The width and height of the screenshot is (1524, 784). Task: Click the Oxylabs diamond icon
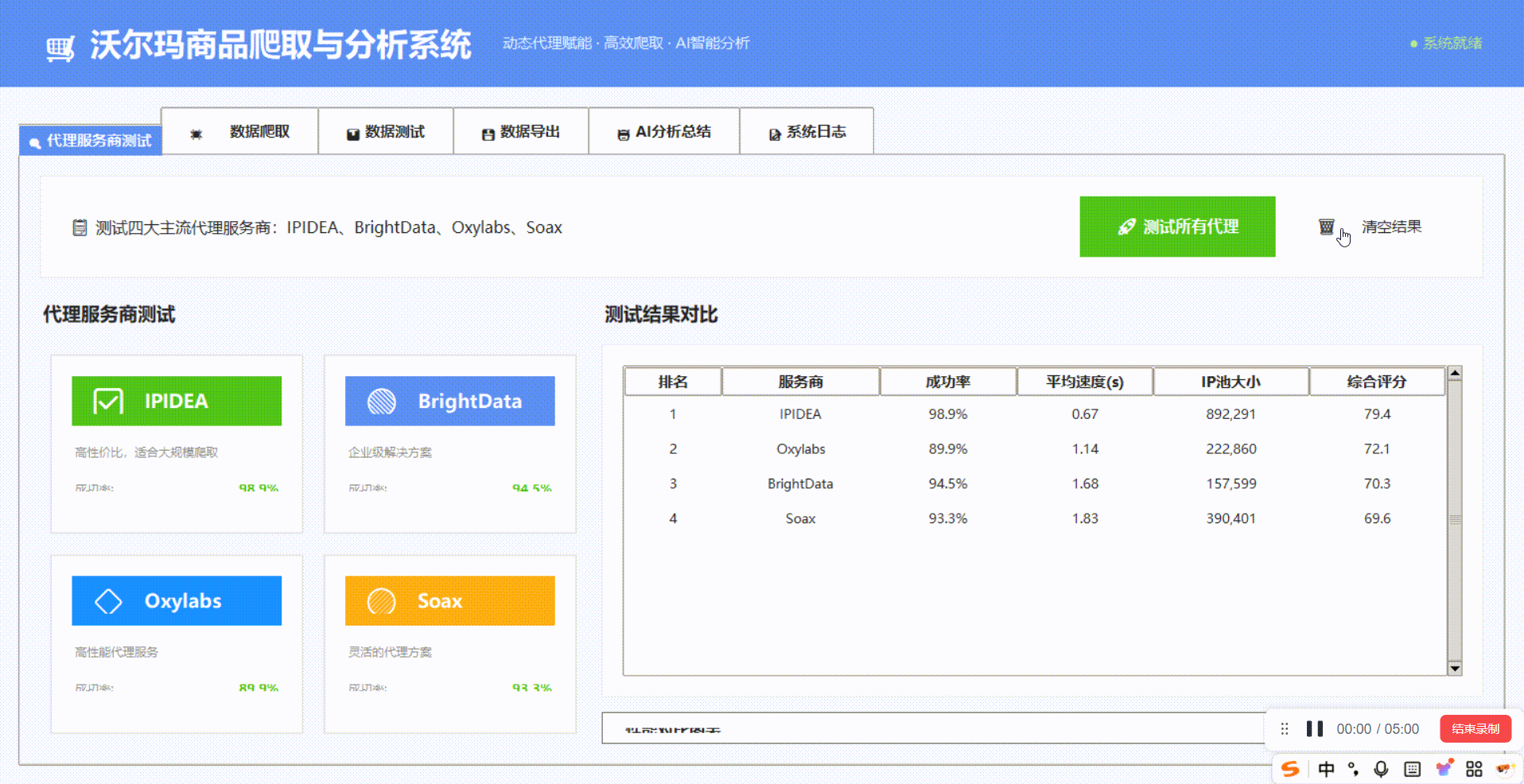(x=108, y=601)
